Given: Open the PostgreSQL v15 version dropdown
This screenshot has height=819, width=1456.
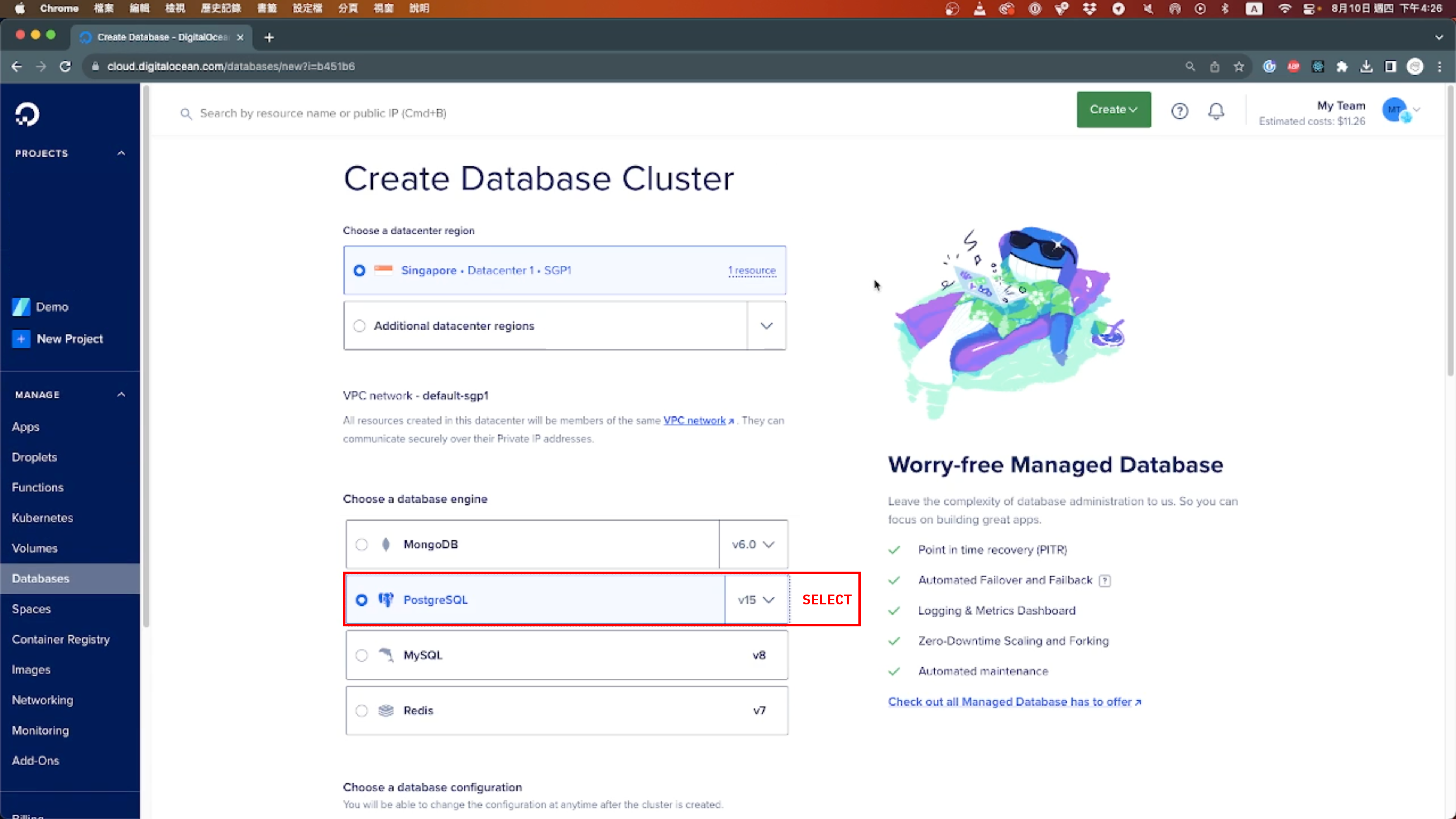Looking at the screenshot, I should coord(755,600).
